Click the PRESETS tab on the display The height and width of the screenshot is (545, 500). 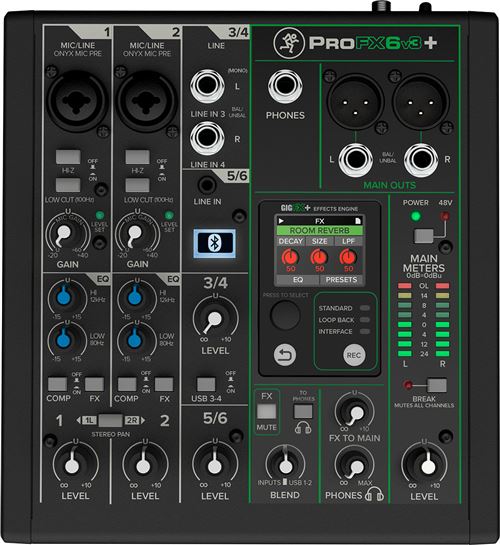(x=341, y=280)
